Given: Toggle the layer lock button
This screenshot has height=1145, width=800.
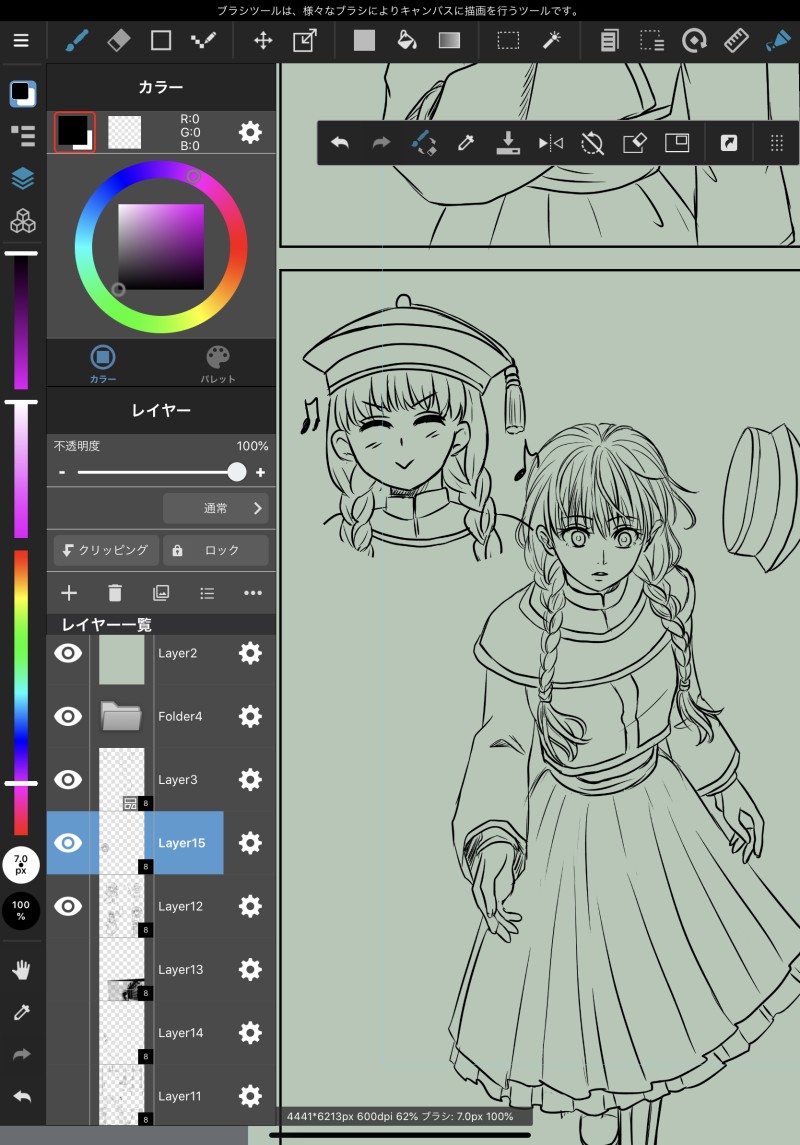Looking at the screenshot, I should pyautogui.click(x=215, y=550).
